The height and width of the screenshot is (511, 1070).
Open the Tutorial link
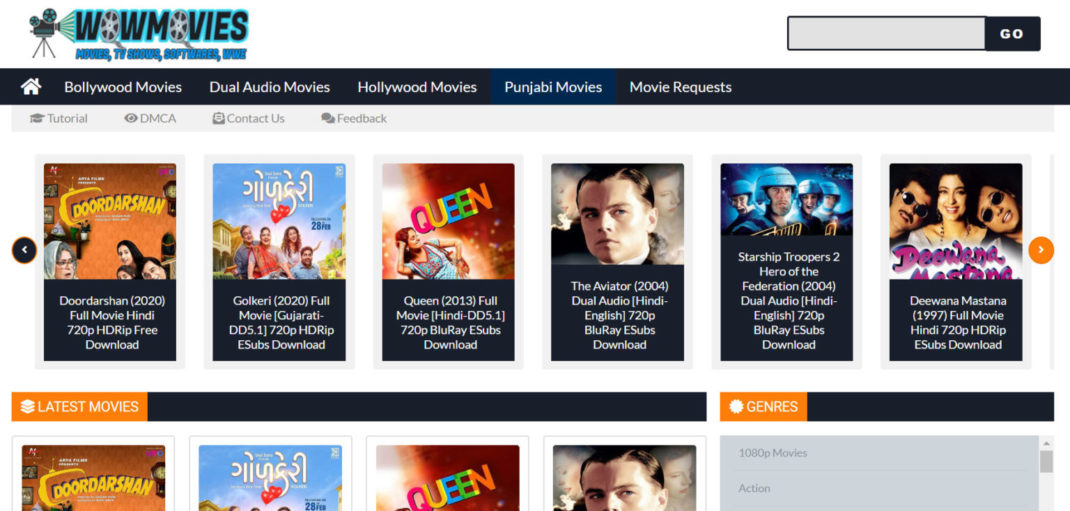pyautogui.click(x=67, y=118)
